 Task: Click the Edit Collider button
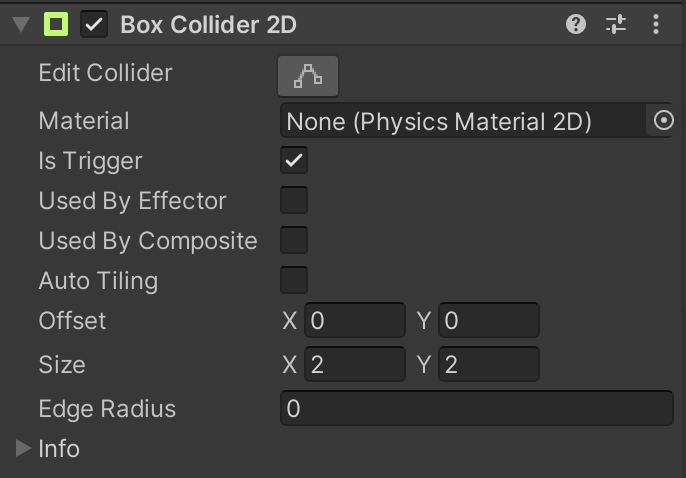[x=308, y=75]
